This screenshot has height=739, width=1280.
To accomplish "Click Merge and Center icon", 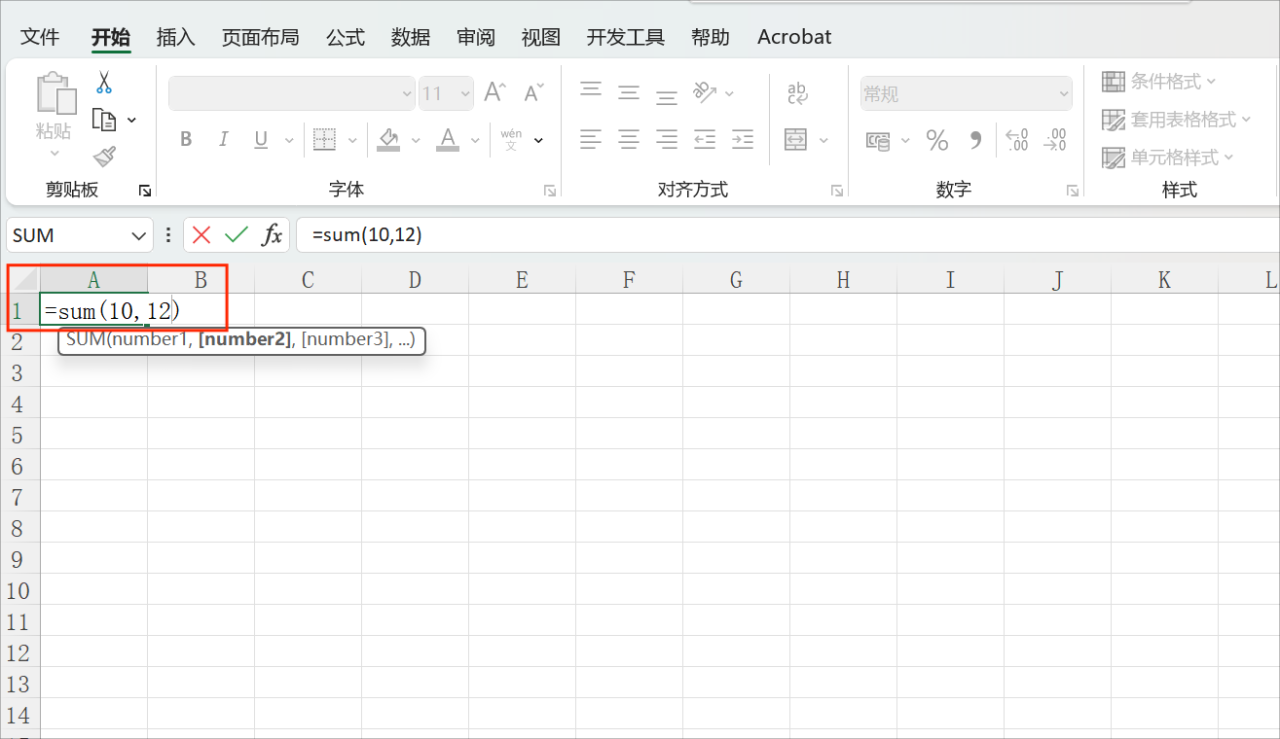I will coord(796,139).
